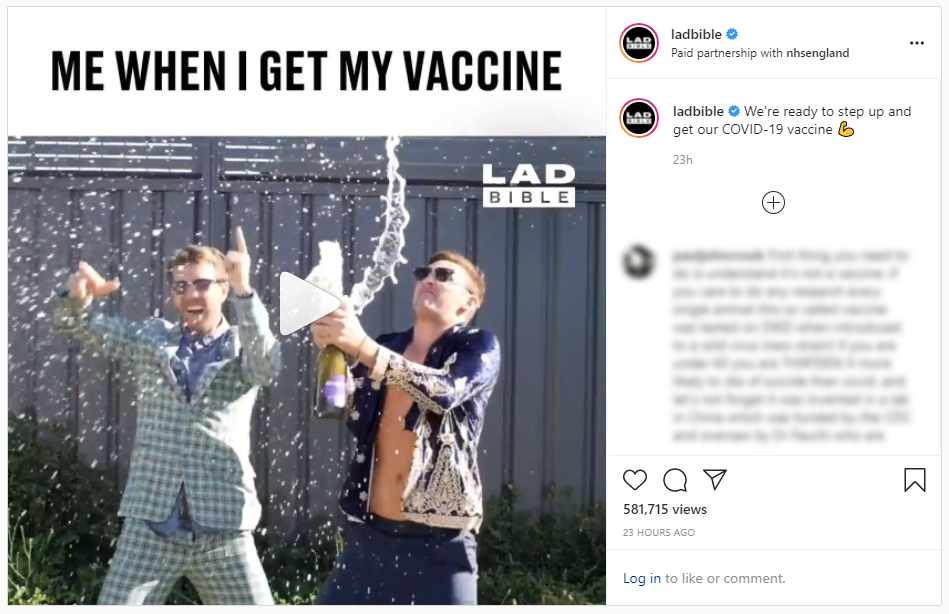Open the three-dot more options menu
Screen dimensions: 949x614
coord(916,43)
